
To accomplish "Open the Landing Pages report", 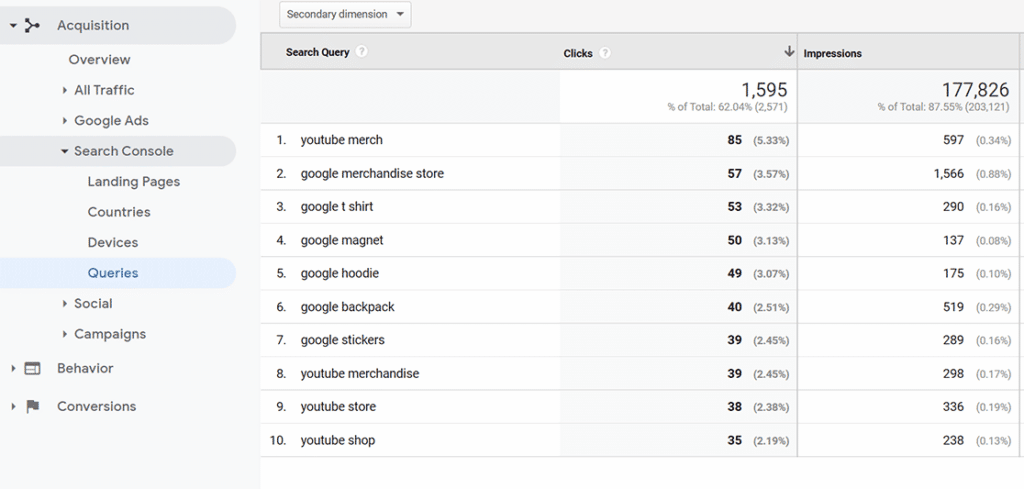I will pyautogui.click(x=134, y=182).
